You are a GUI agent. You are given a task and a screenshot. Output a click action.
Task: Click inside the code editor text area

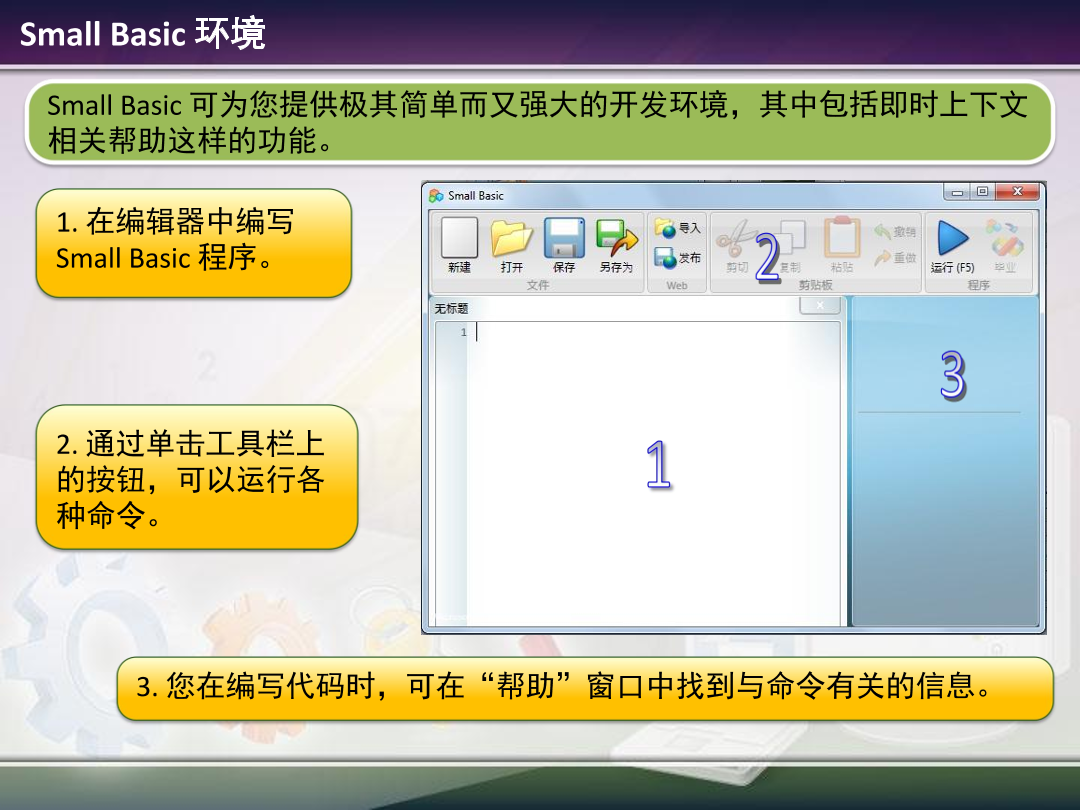(x=650, y=470)
